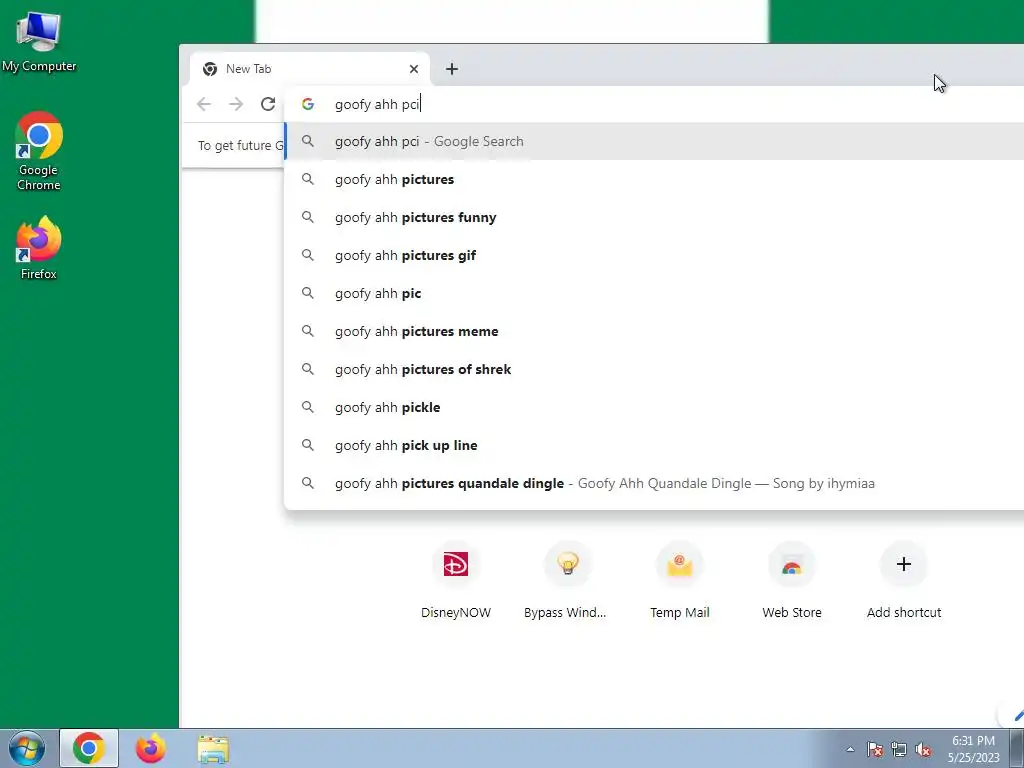
Task: Choose the plain 'goofy ahh pictures' suggestion
Action: click(654, 179)
